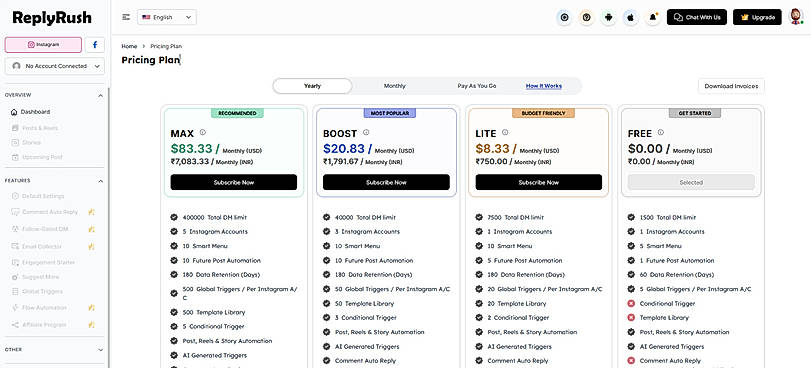Image resolution: width=811 pixels, height=368 pixels.
Task: Click the $83.33 MAX price
Action: point(191,149)
